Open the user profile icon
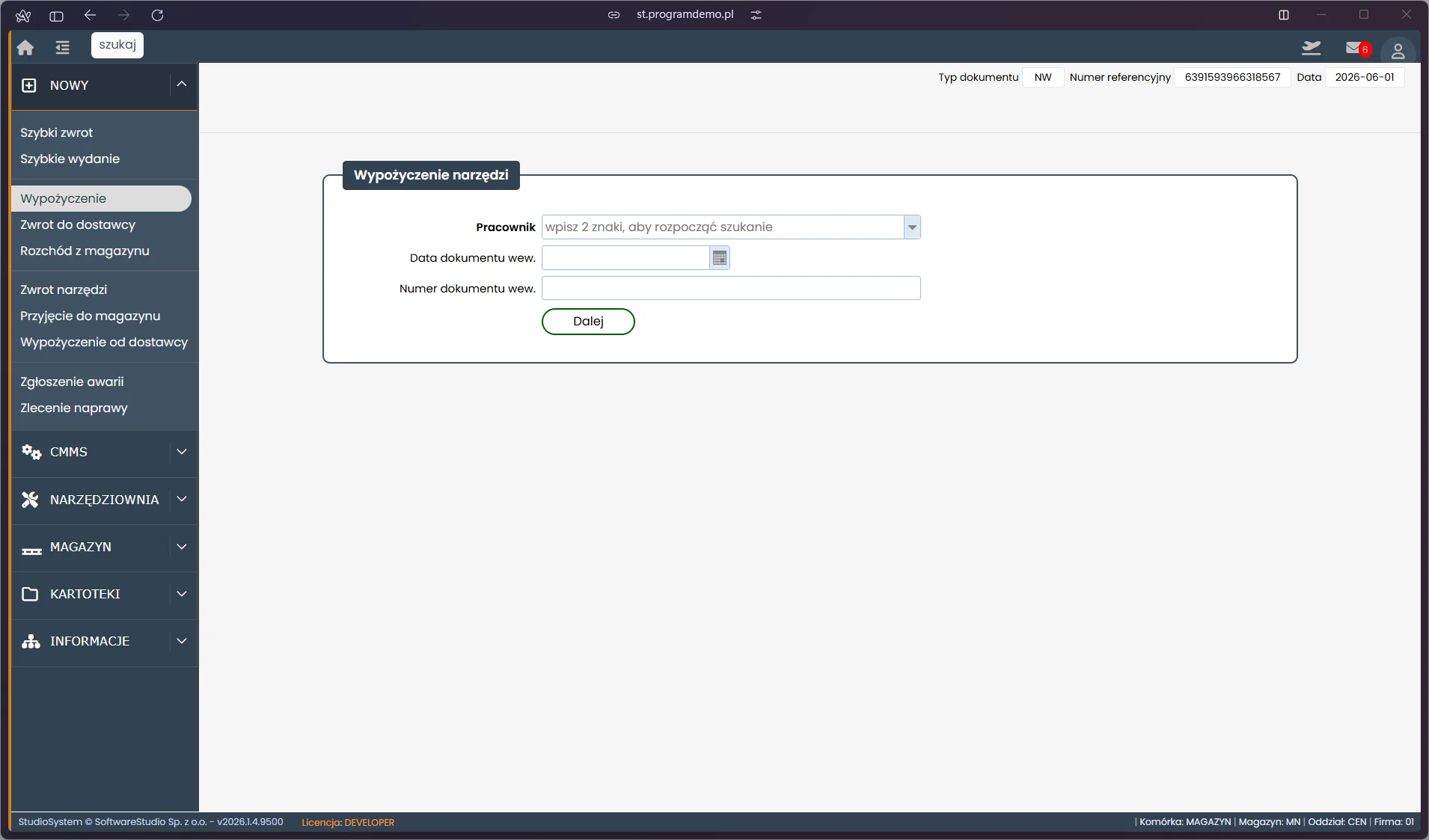The image size is (1429, 840). 1398,51
